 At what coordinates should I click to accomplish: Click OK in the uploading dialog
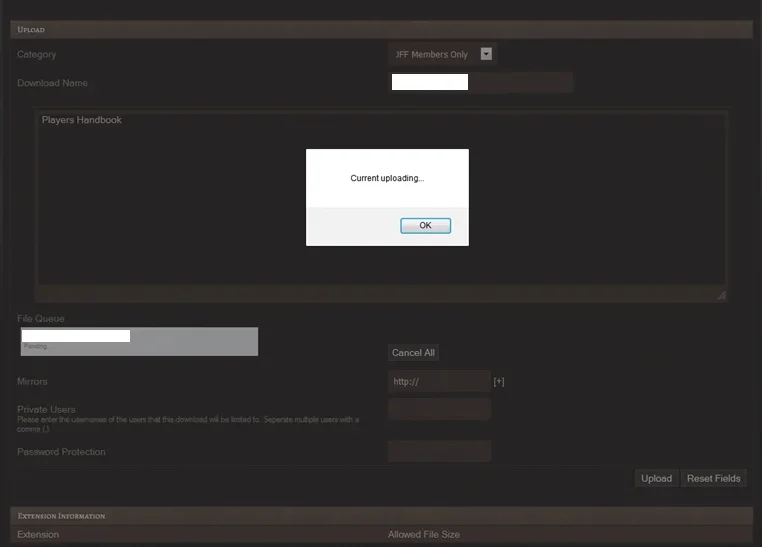425,226
